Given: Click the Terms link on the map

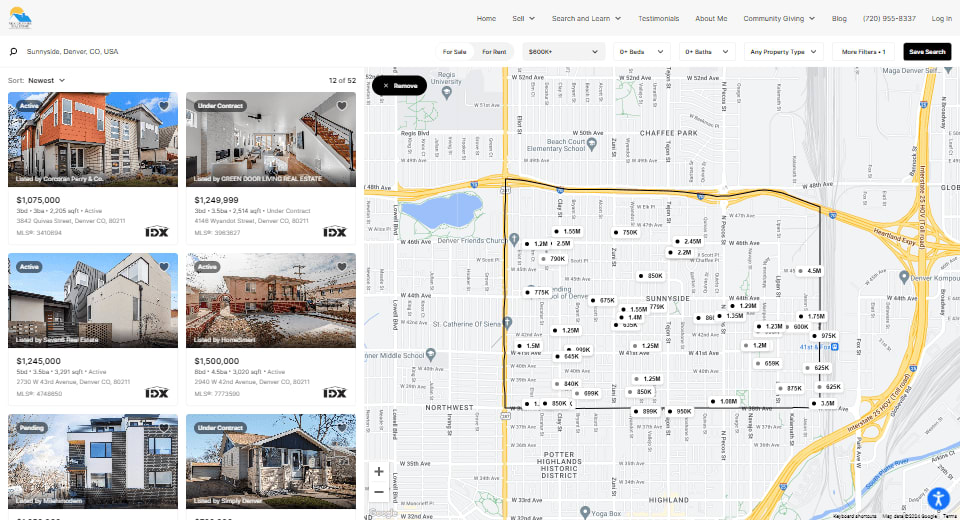Looking at the screenshot, I should (x=950, y=516).
